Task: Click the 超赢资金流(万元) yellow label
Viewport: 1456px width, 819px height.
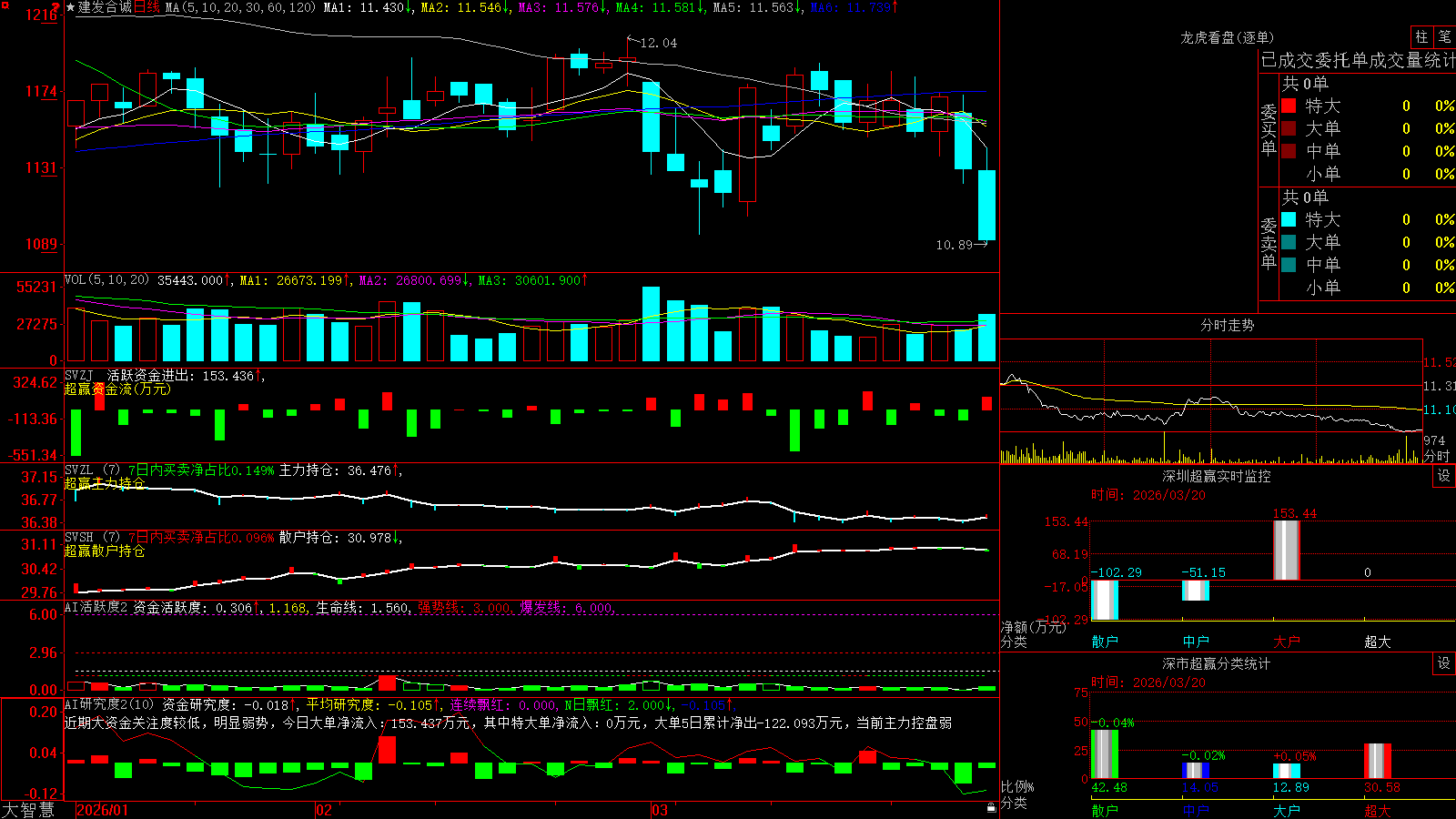Action: pyautogui.click(x=117, y=389)
